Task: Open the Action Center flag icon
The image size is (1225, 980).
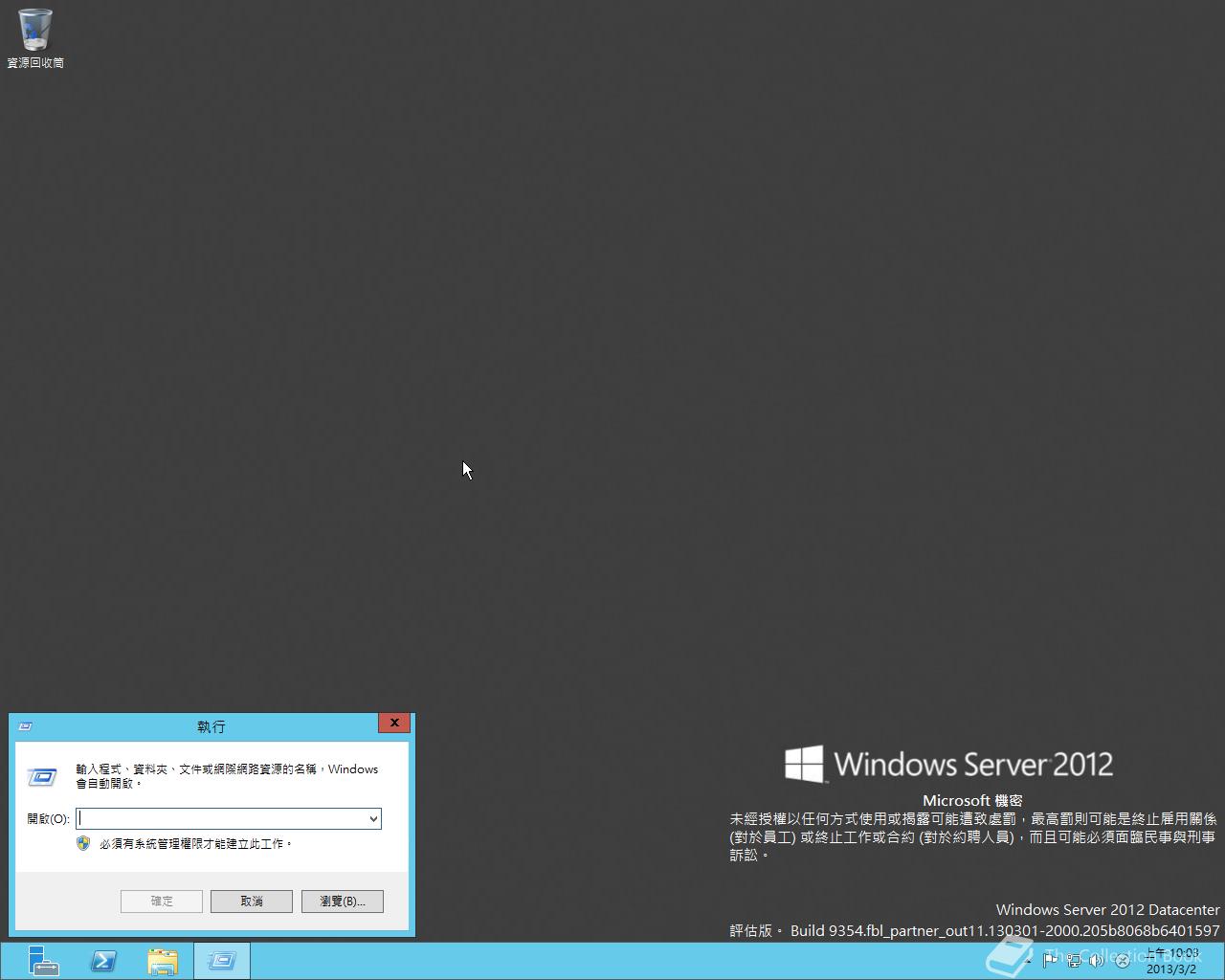Action: click(1050, 960)
